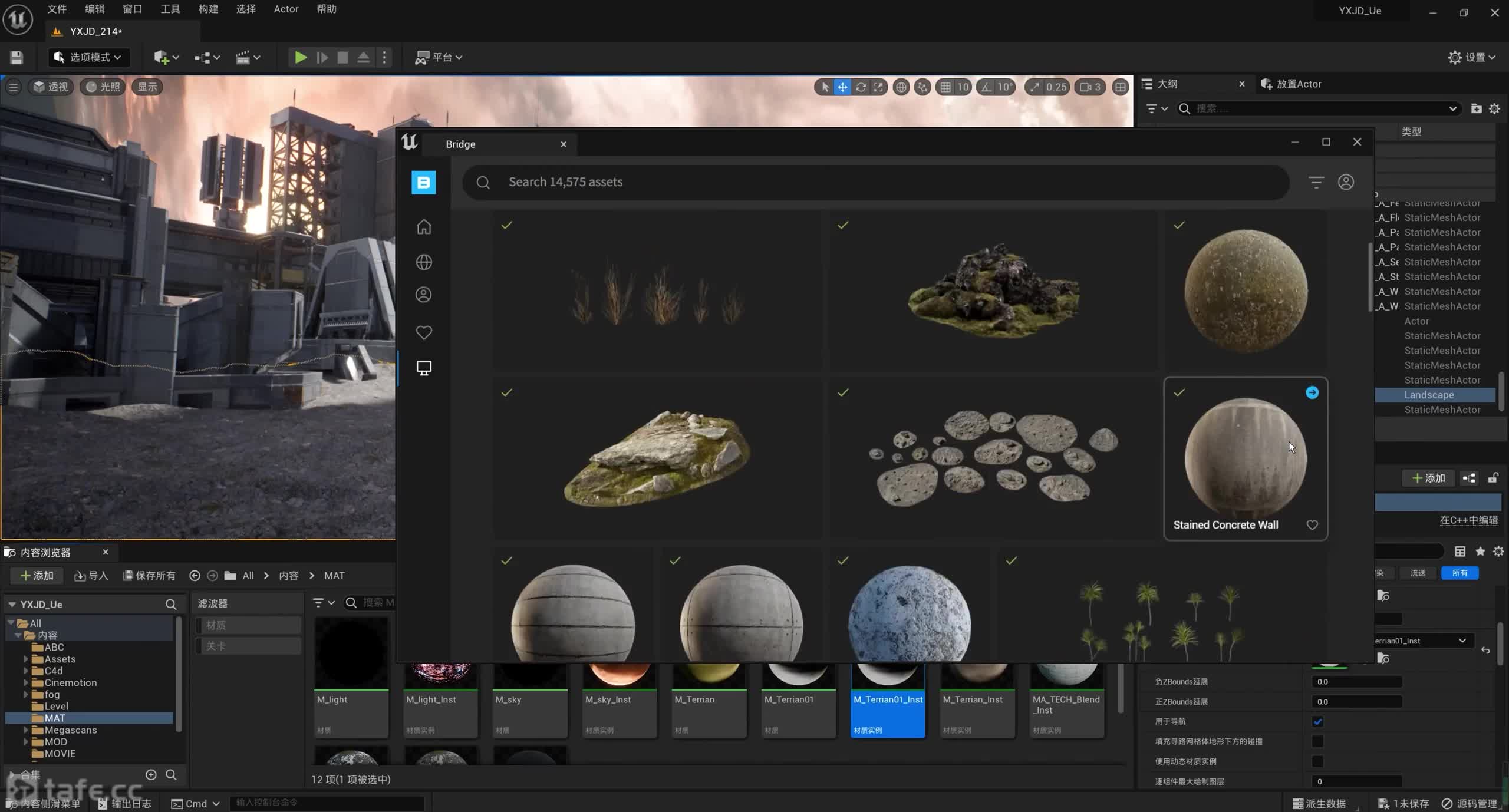Favorite Stained Concrete Wall with heart icon

pyautogui.click(x=1312, y=525)
